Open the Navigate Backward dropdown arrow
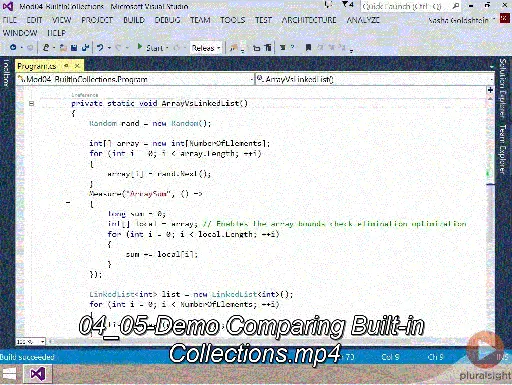 tap(21, 48)
